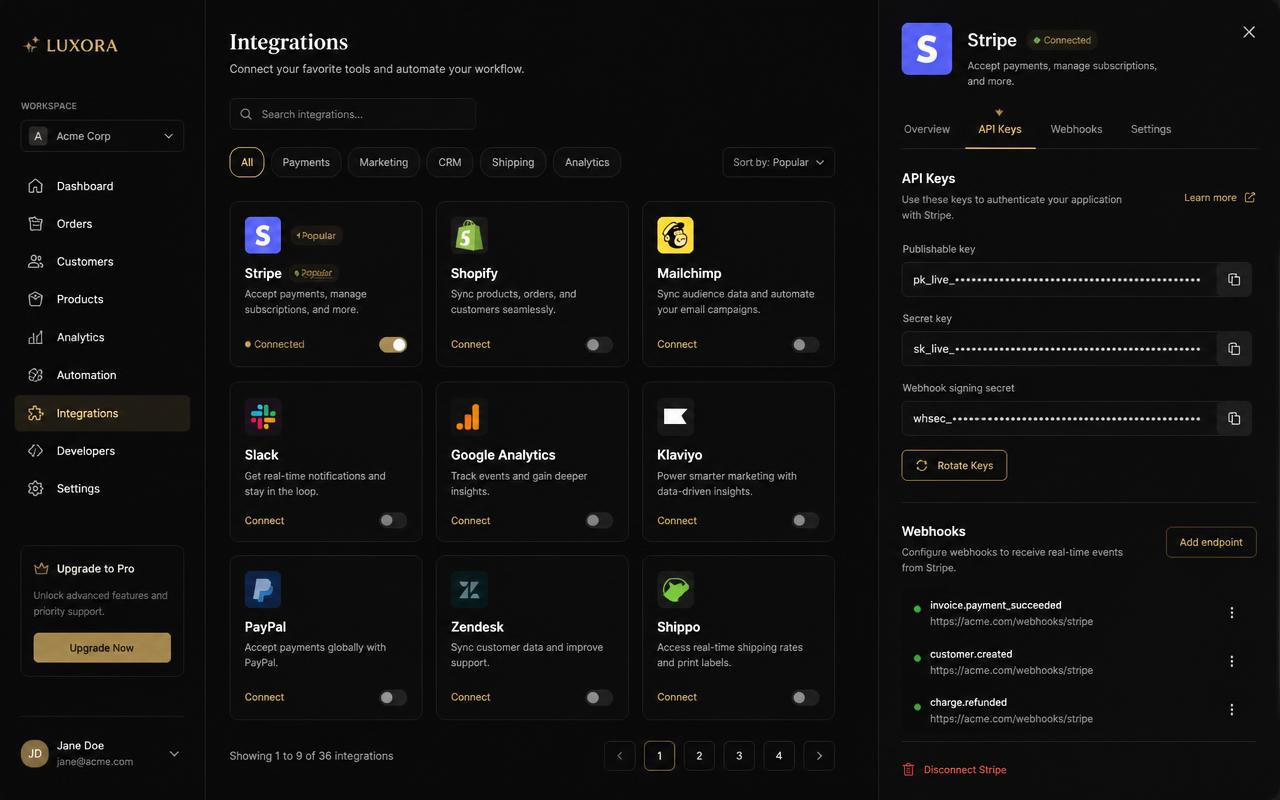Click the Automation icon in sidebar

click(x=36, y=375)
